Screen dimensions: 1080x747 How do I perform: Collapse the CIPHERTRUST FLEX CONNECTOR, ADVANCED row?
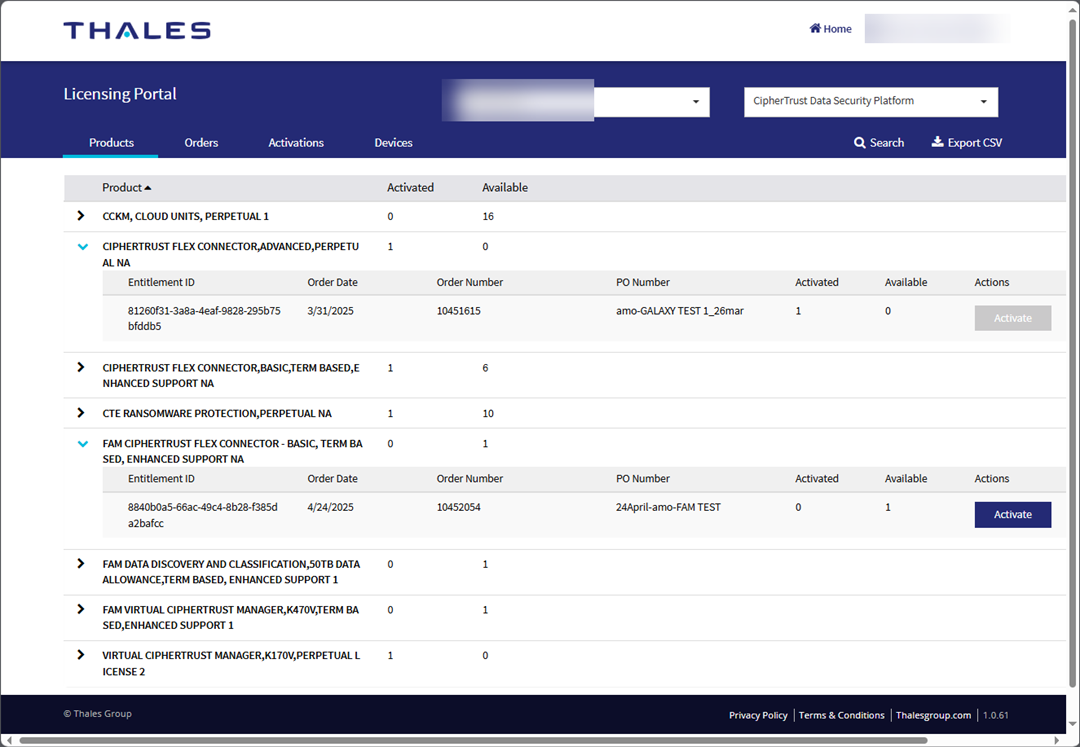pos(82,246)
